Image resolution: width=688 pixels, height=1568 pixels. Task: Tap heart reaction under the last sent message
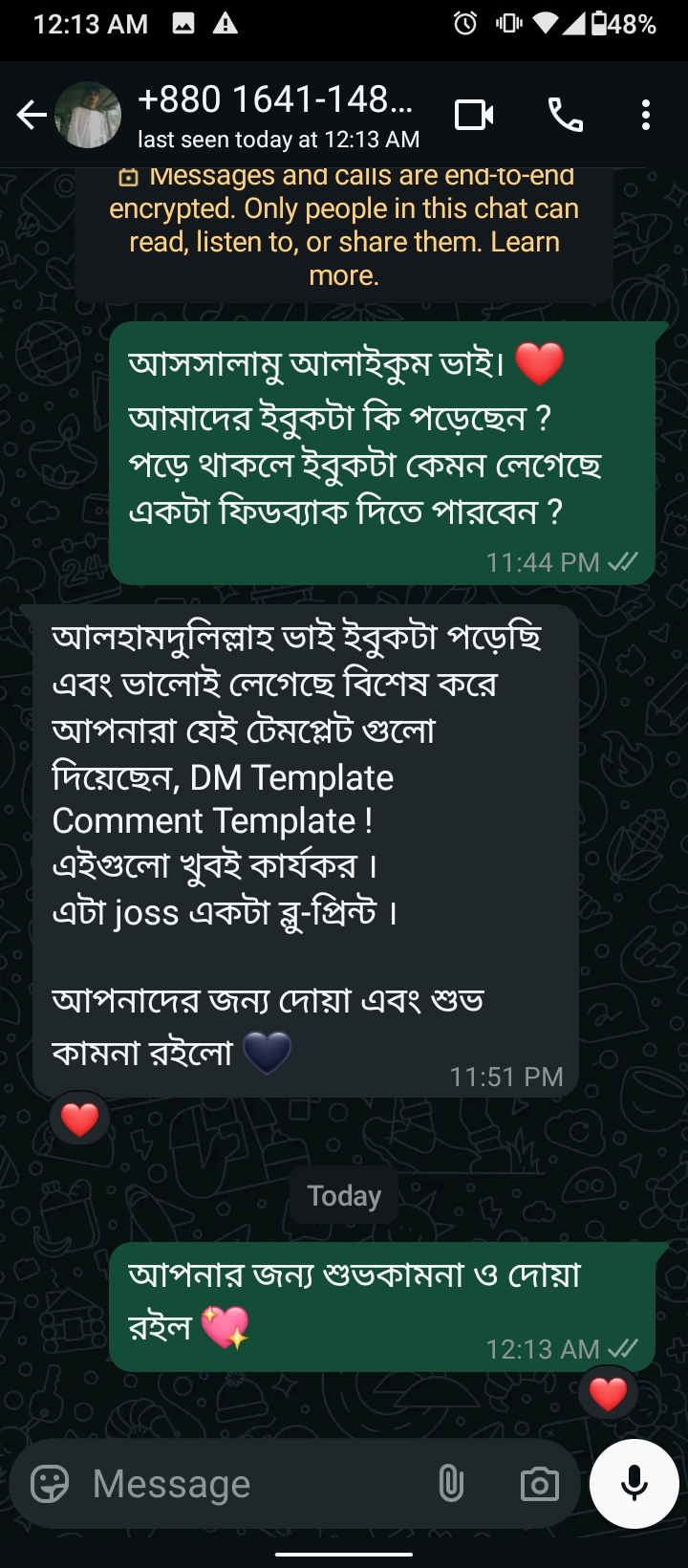point(609,1392)
